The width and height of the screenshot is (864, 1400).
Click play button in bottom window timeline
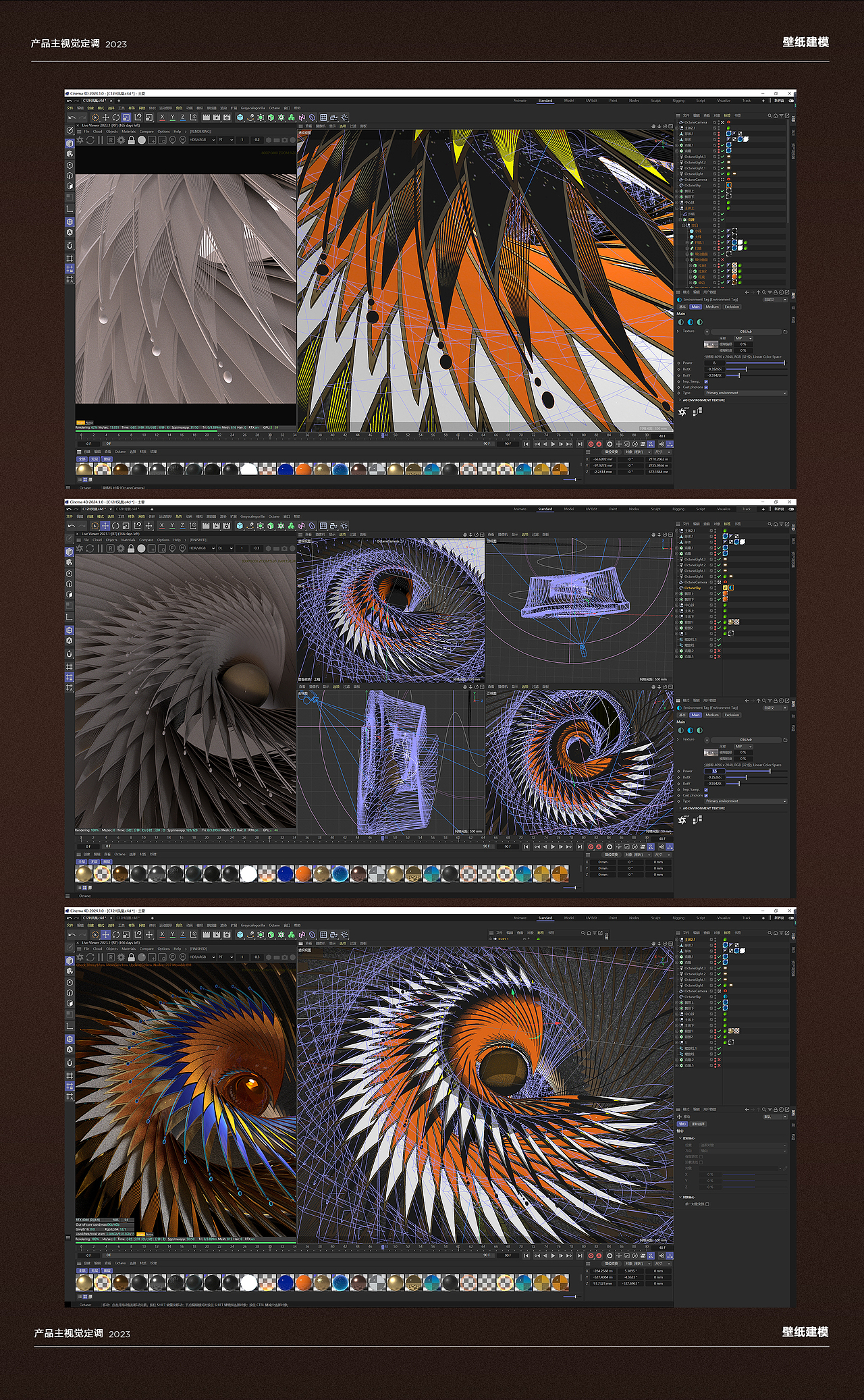click(x=553, y=1256)
